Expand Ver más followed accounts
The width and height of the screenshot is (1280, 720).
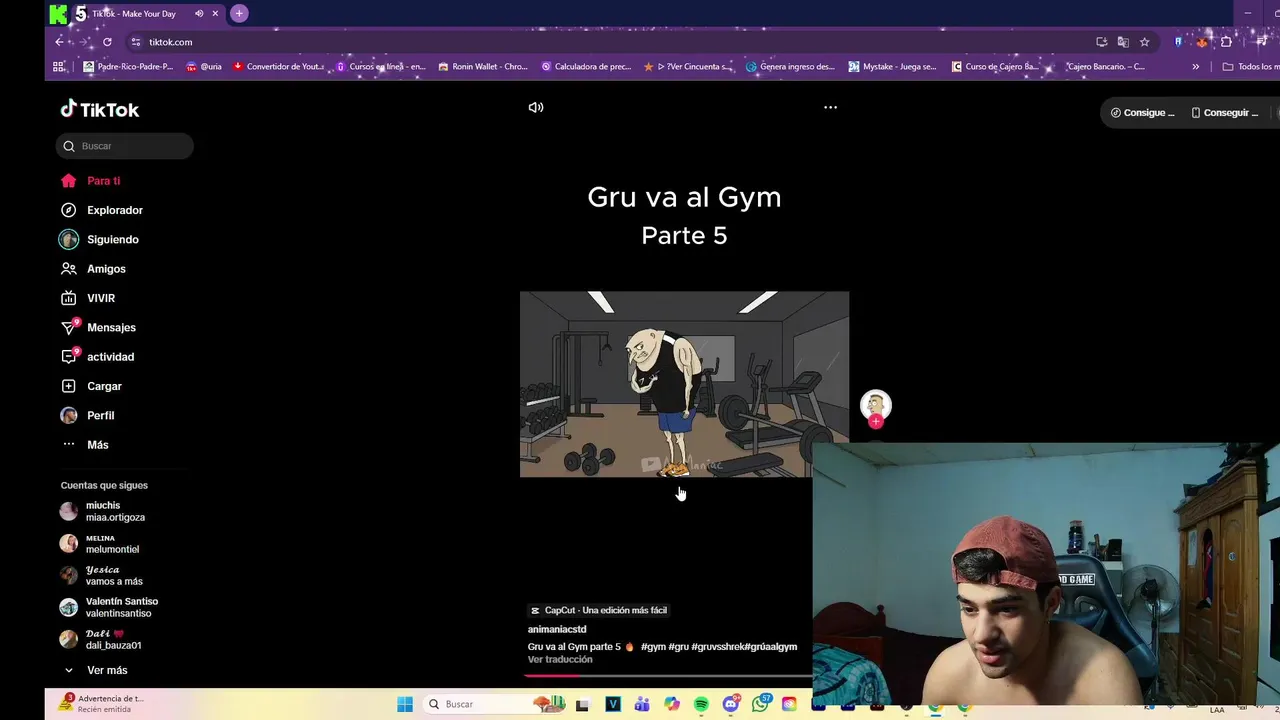coord(96,670)
